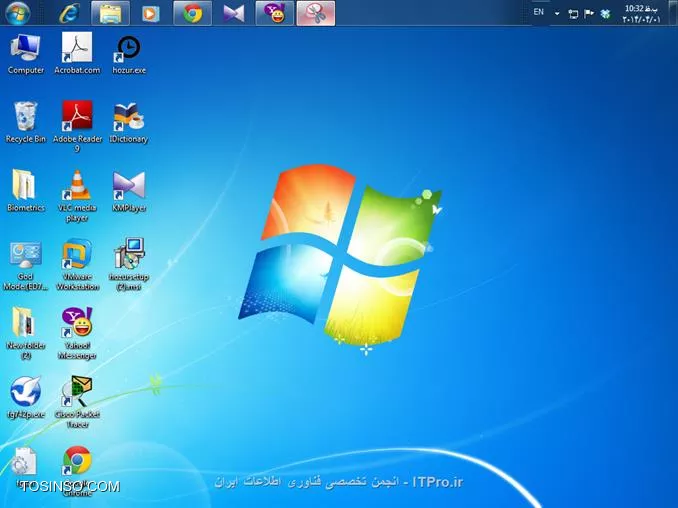Select the Computer desktop icon
Image resolution: width=678 pixels, height=508 pixels.
click(26, 54)
